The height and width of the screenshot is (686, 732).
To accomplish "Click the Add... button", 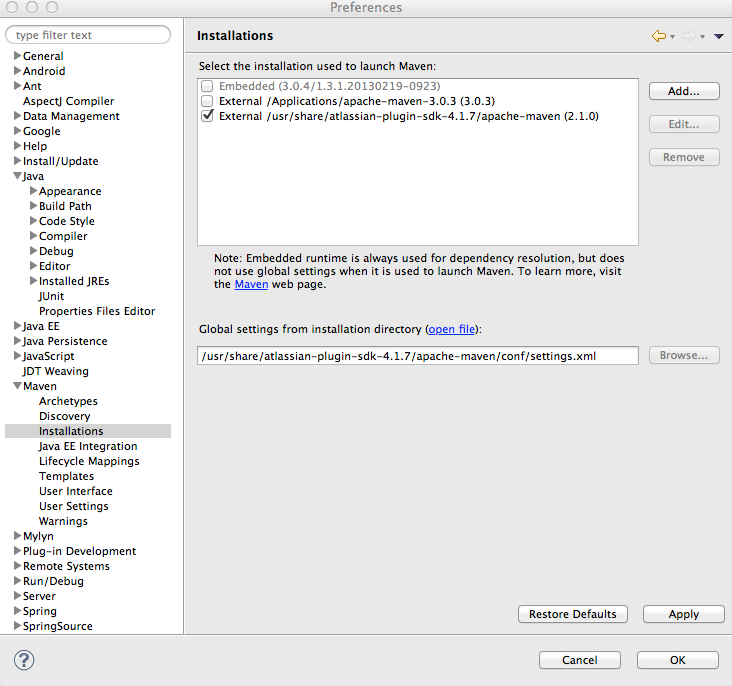I will [x=684, y=91].
